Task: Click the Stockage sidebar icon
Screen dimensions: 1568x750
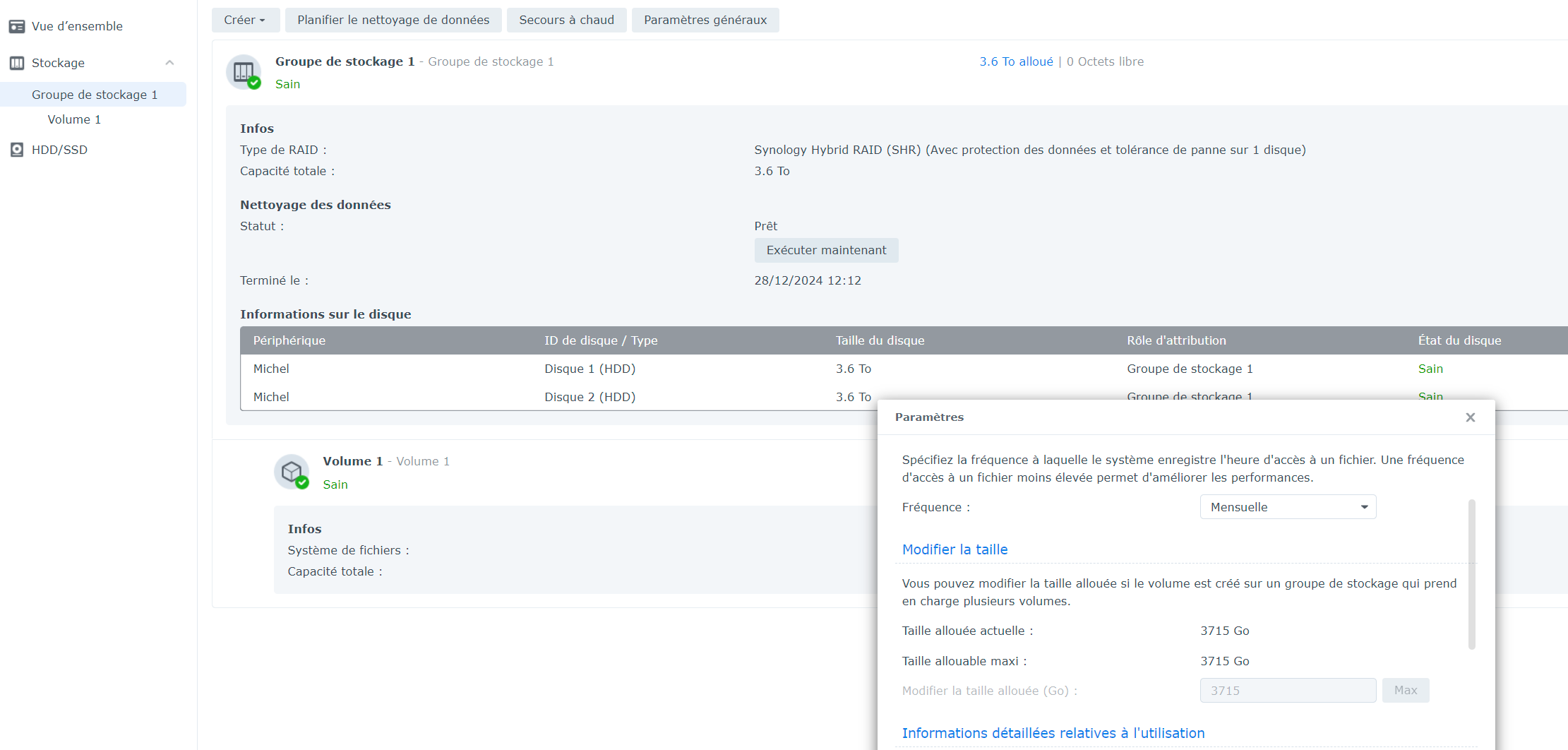Action: (x=17, y=63)
